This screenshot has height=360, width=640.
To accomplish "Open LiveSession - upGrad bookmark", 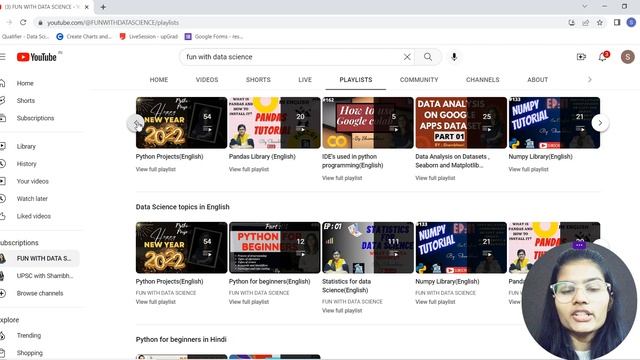I will [149, 37].
